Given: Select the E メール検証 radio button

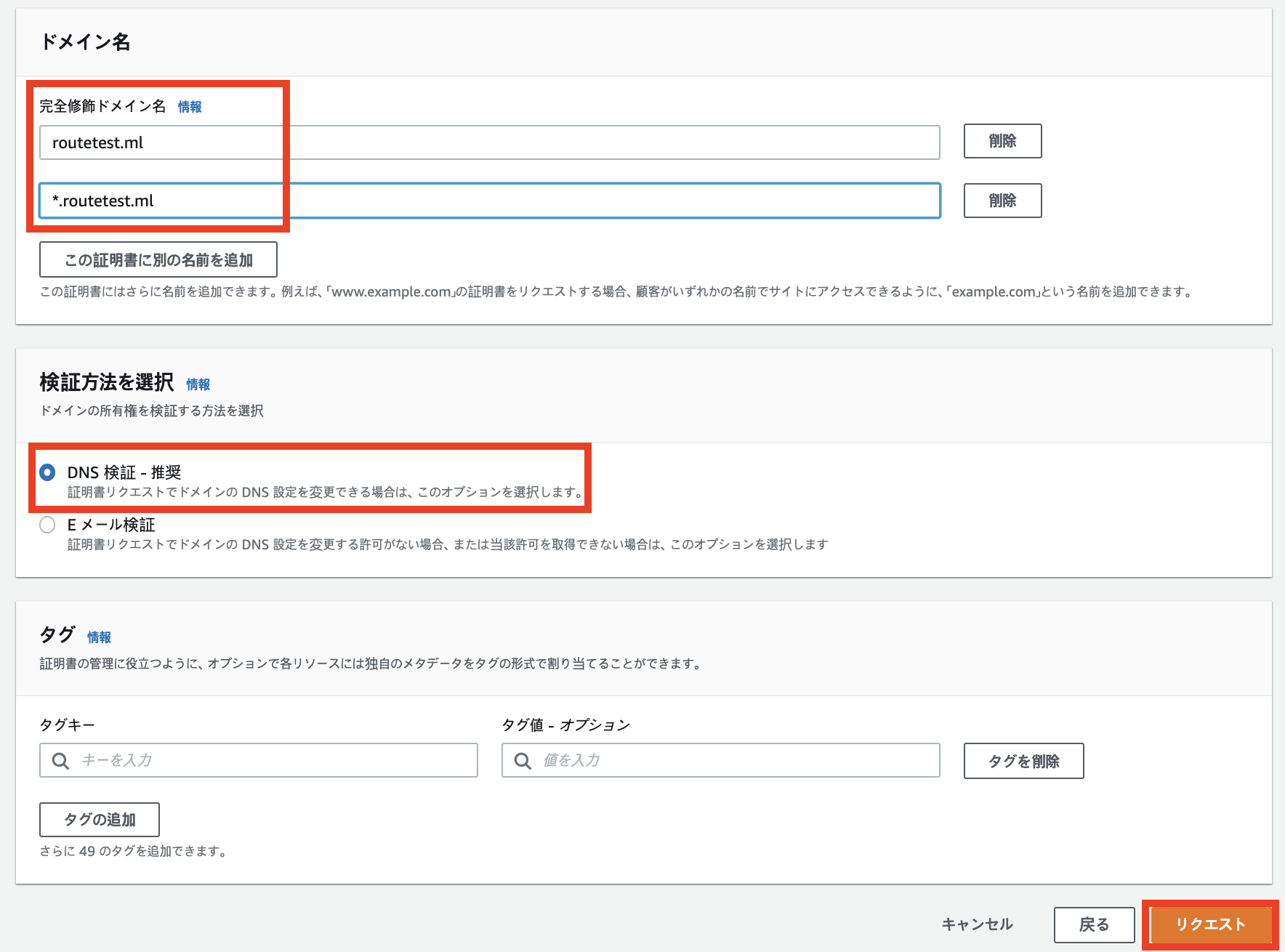Looking at the screenshot, I should tap(47, 525).
